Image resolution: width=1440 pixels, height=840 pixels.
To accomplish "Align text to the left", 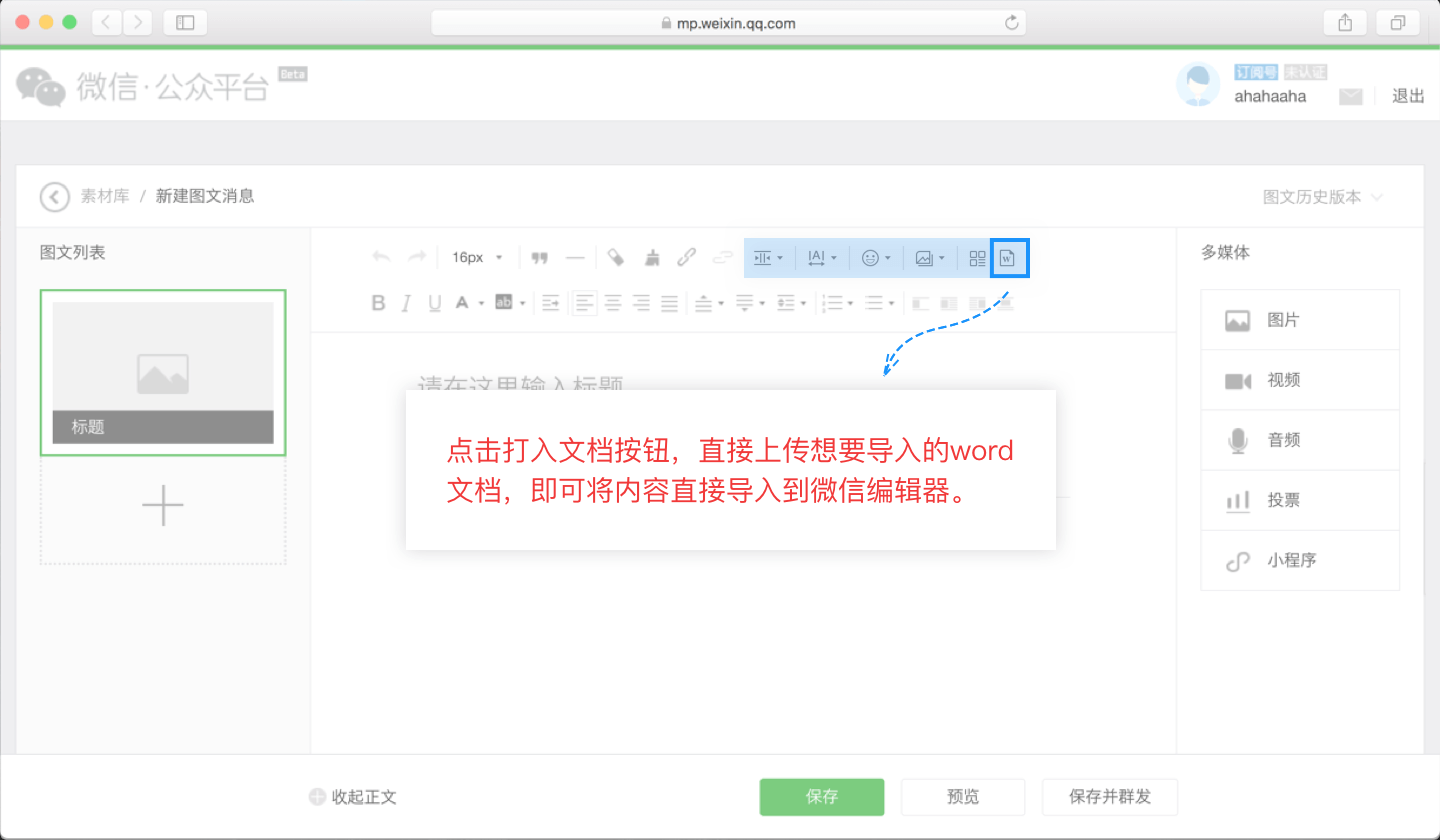I will pos(585,302).
